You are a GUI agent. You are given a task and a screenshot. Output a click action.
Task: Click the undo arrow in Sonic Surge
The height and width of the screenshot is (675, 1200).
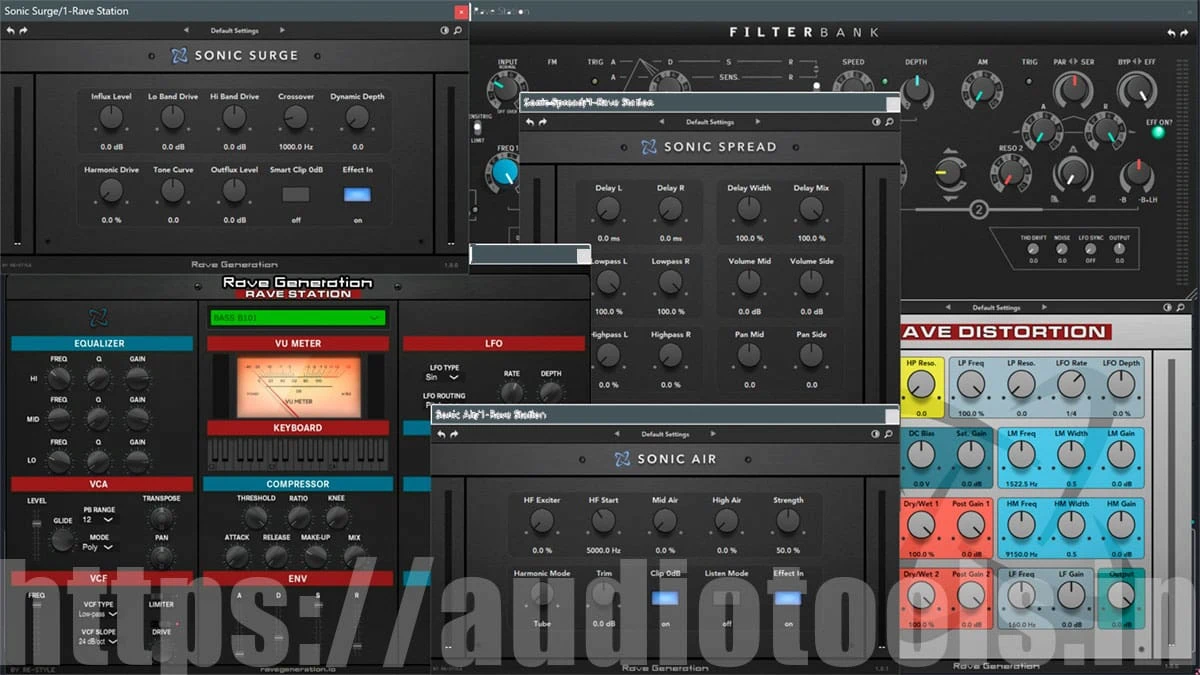pyautogui.click(x=11, y=31)
